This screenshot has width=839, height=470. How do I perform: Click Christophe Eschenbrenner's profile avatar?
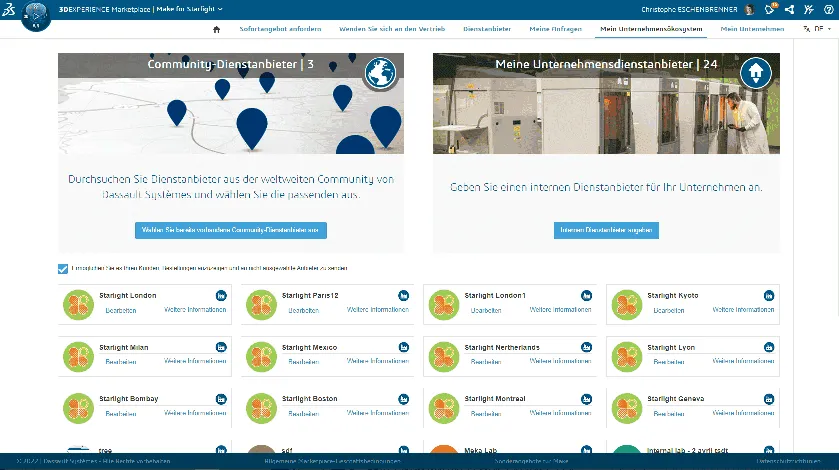[749, 9]
